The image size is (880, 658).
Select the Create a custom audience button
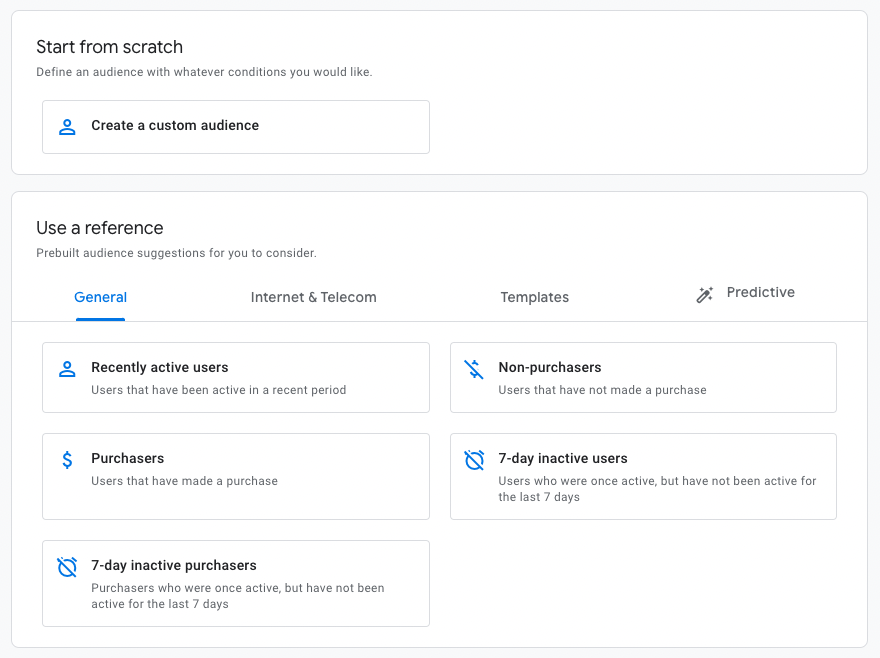click(235, 126)
